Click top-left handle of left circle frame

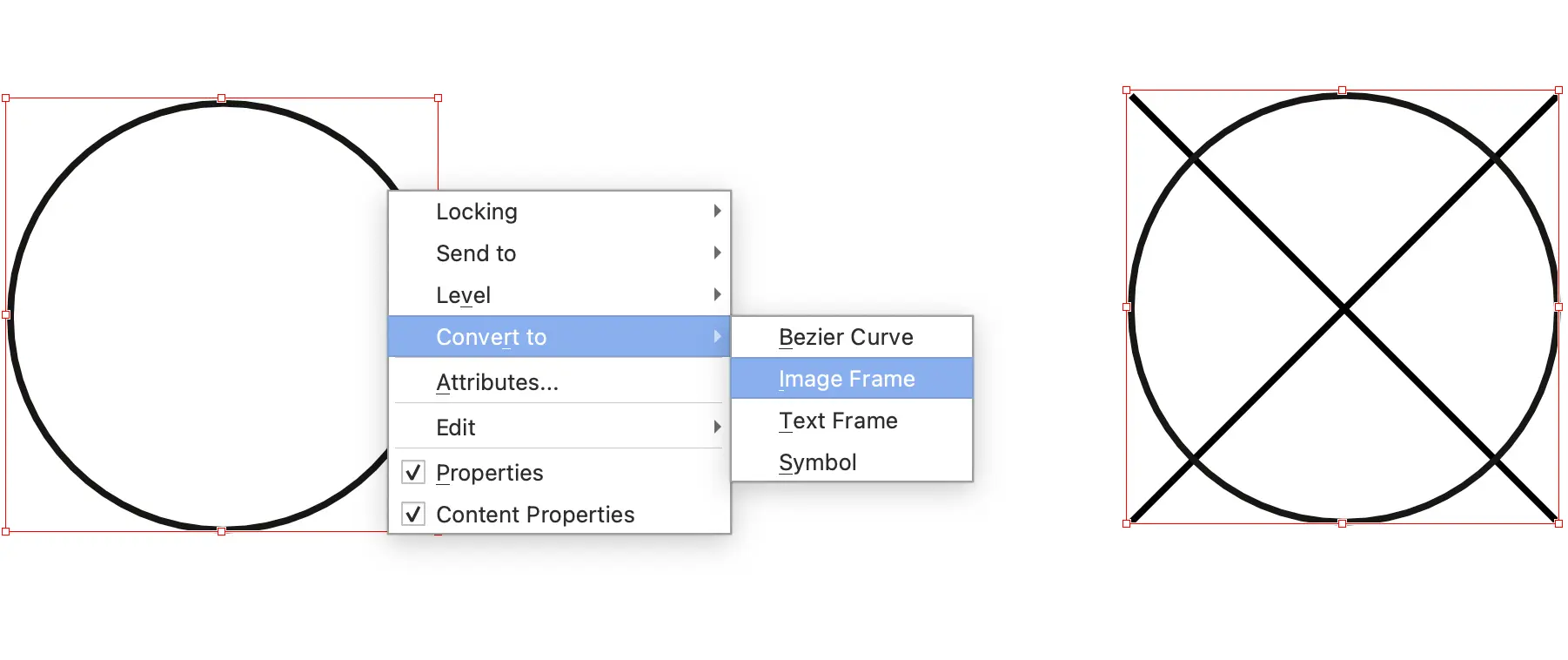pos(6,98)
